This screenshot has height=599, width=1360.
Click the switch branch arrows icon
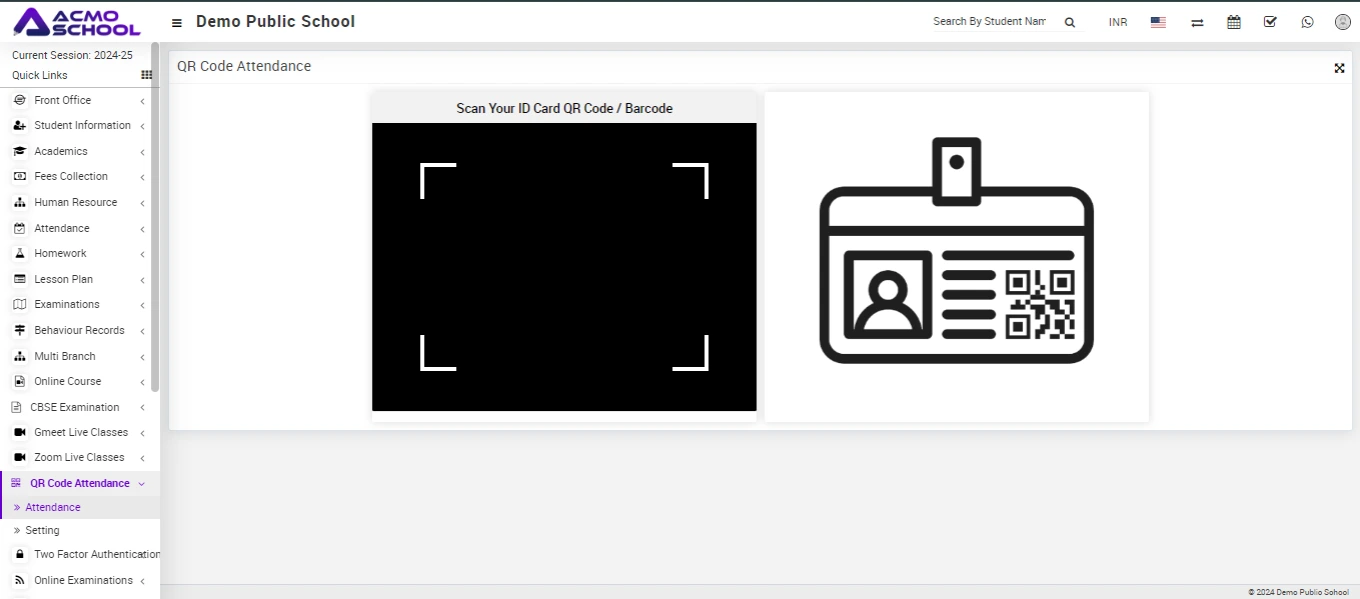coord(1197,22)
